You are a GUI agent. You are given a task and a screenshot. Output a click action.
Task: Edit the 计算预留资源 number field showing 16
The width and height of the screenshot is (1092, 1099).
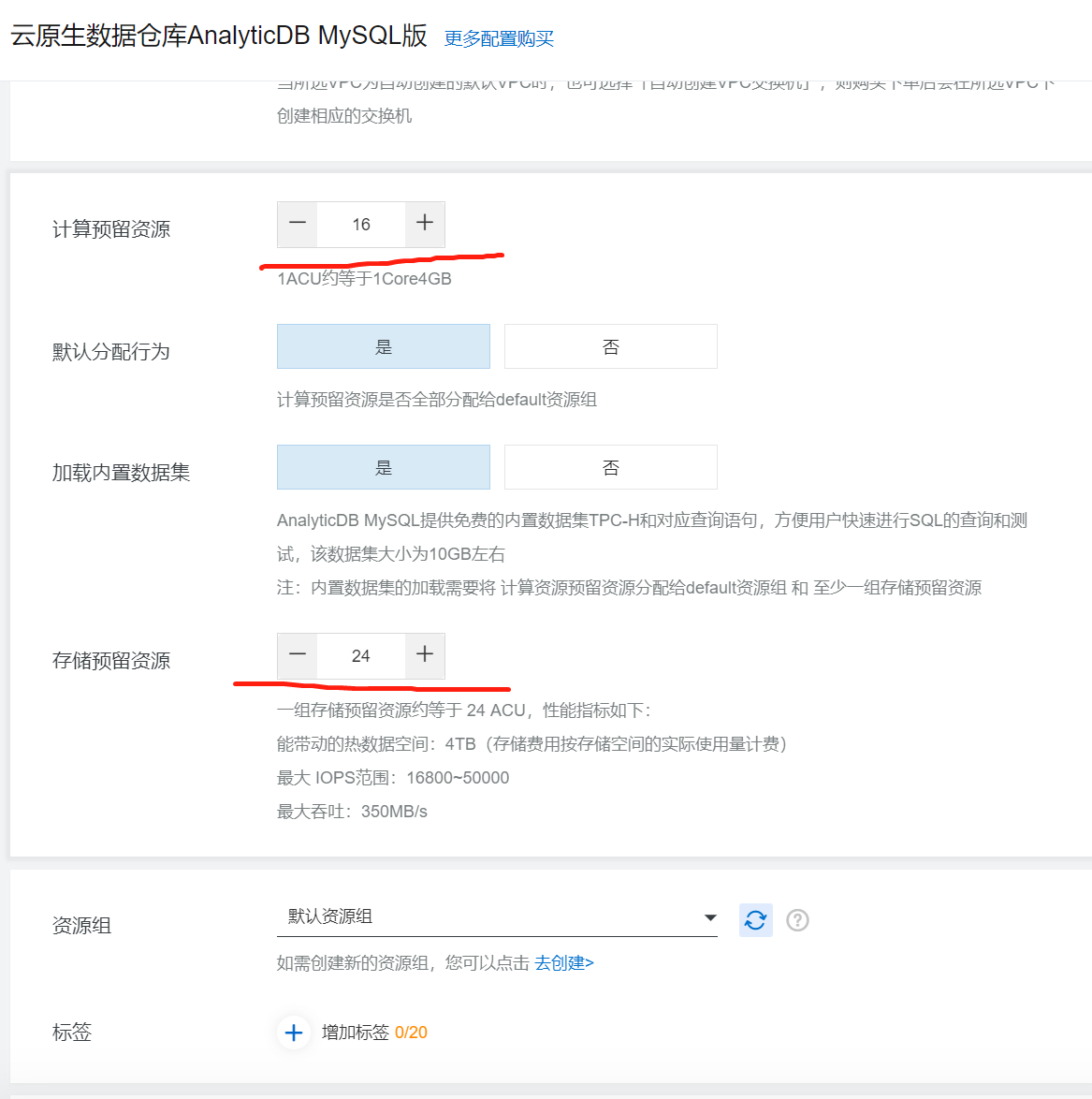pyautogui.click(x=361, y=225)
